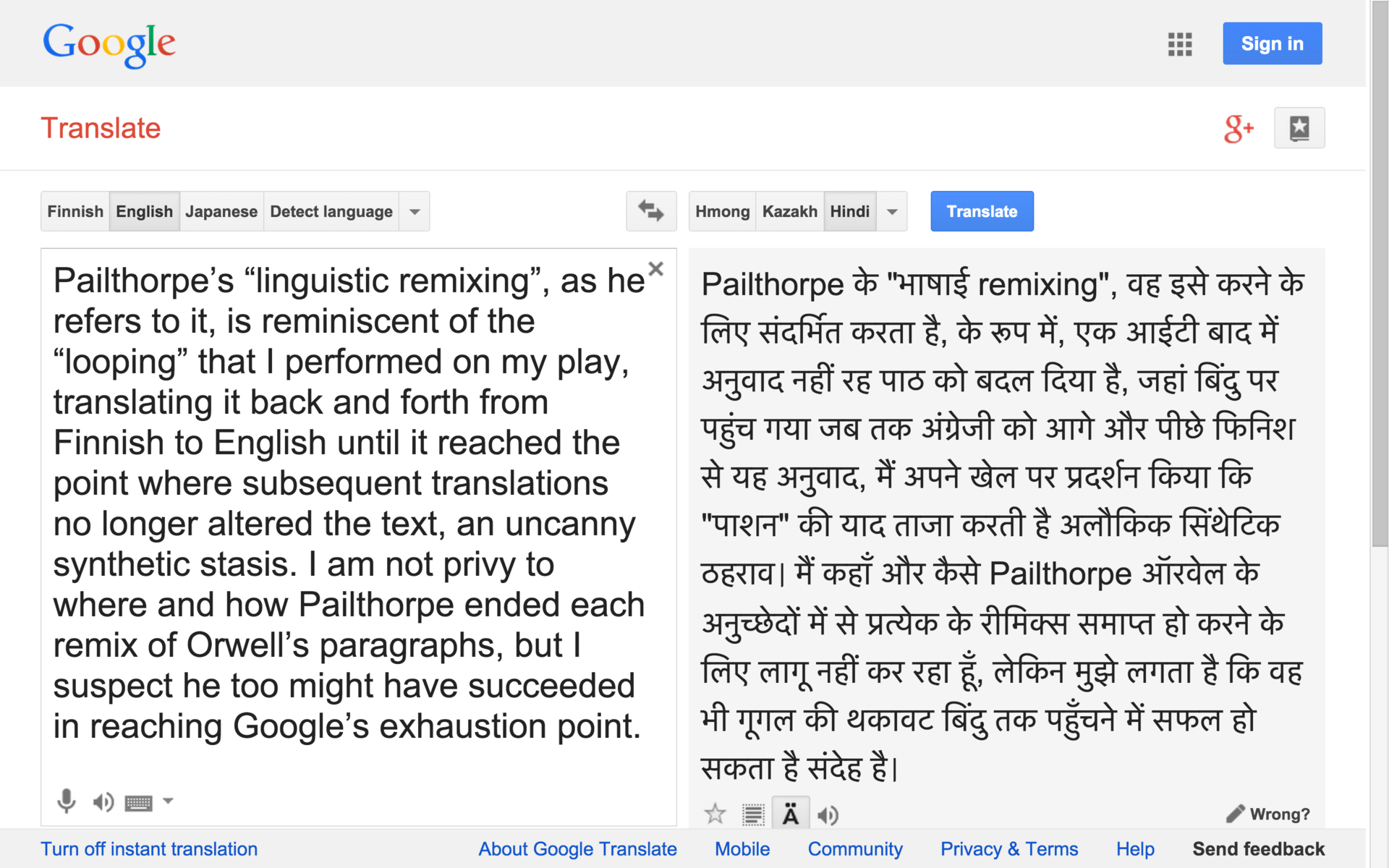This screenshot has width=1389, height=868.
Task: Toggle the on-screen keyboard input tool
Action: [138, 802]
